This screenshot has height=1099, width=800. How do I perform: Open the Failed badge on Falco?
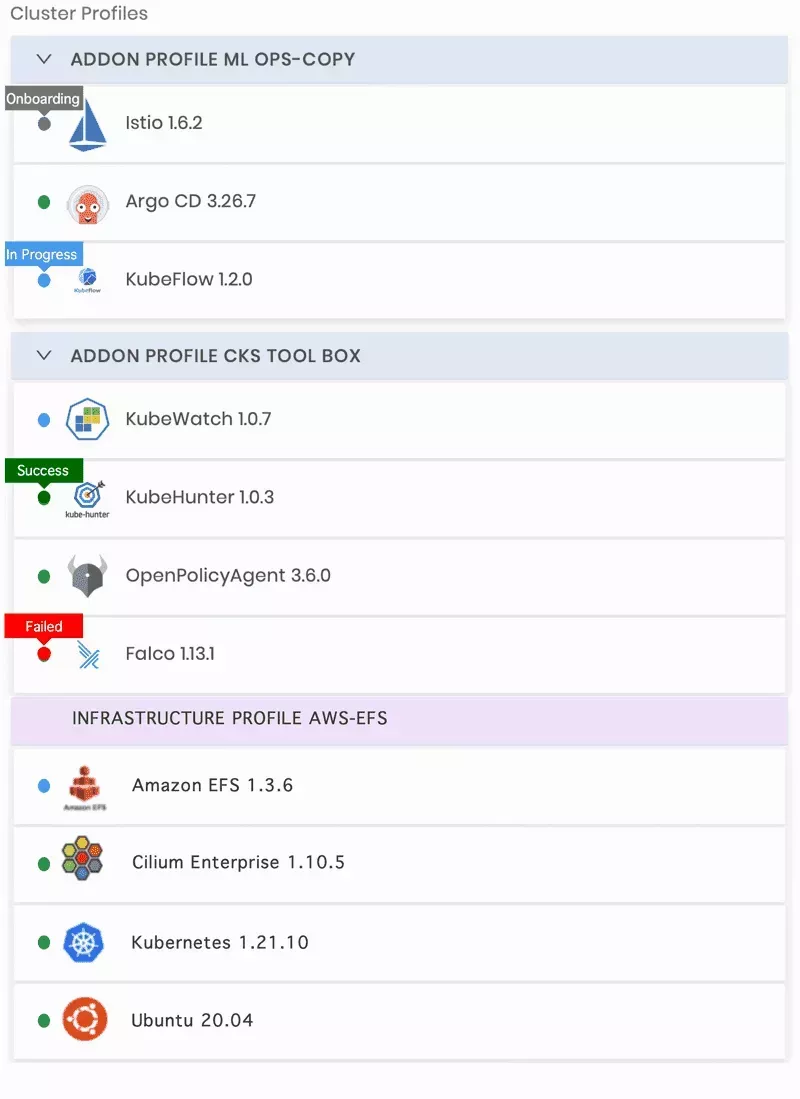pyautogui.click(x=44, y=626)
